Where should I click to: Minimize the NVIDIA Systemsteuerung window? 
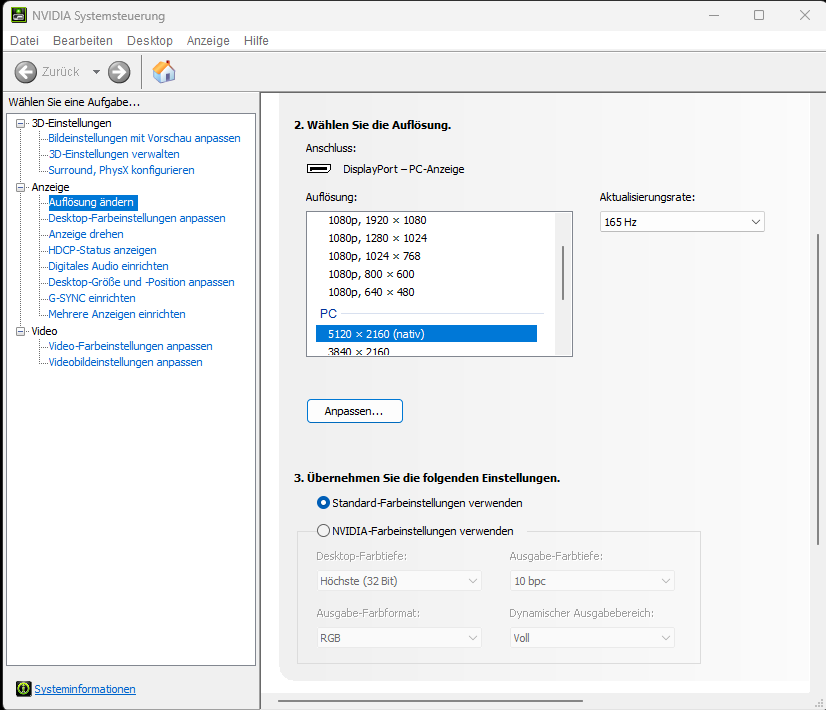[x=714, y=15]
